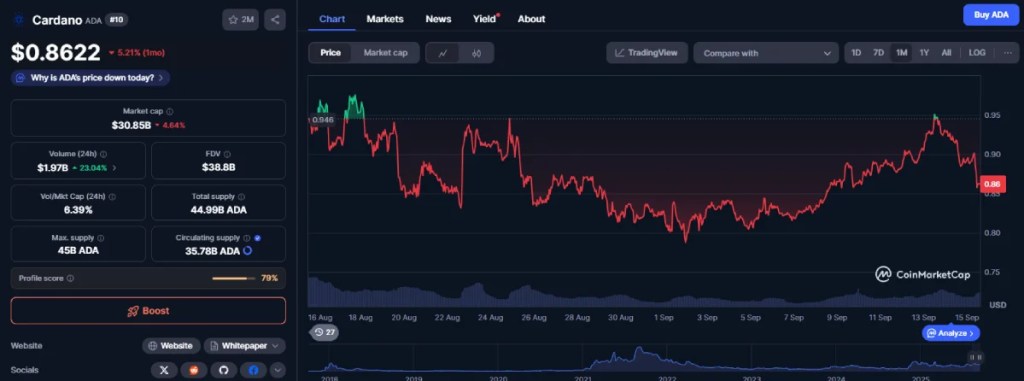Image resolution: width=1024 pixels, height=381 pixels.
Task: Open the Yield tab
Action: pyautogui.click(x=485, y=19)
